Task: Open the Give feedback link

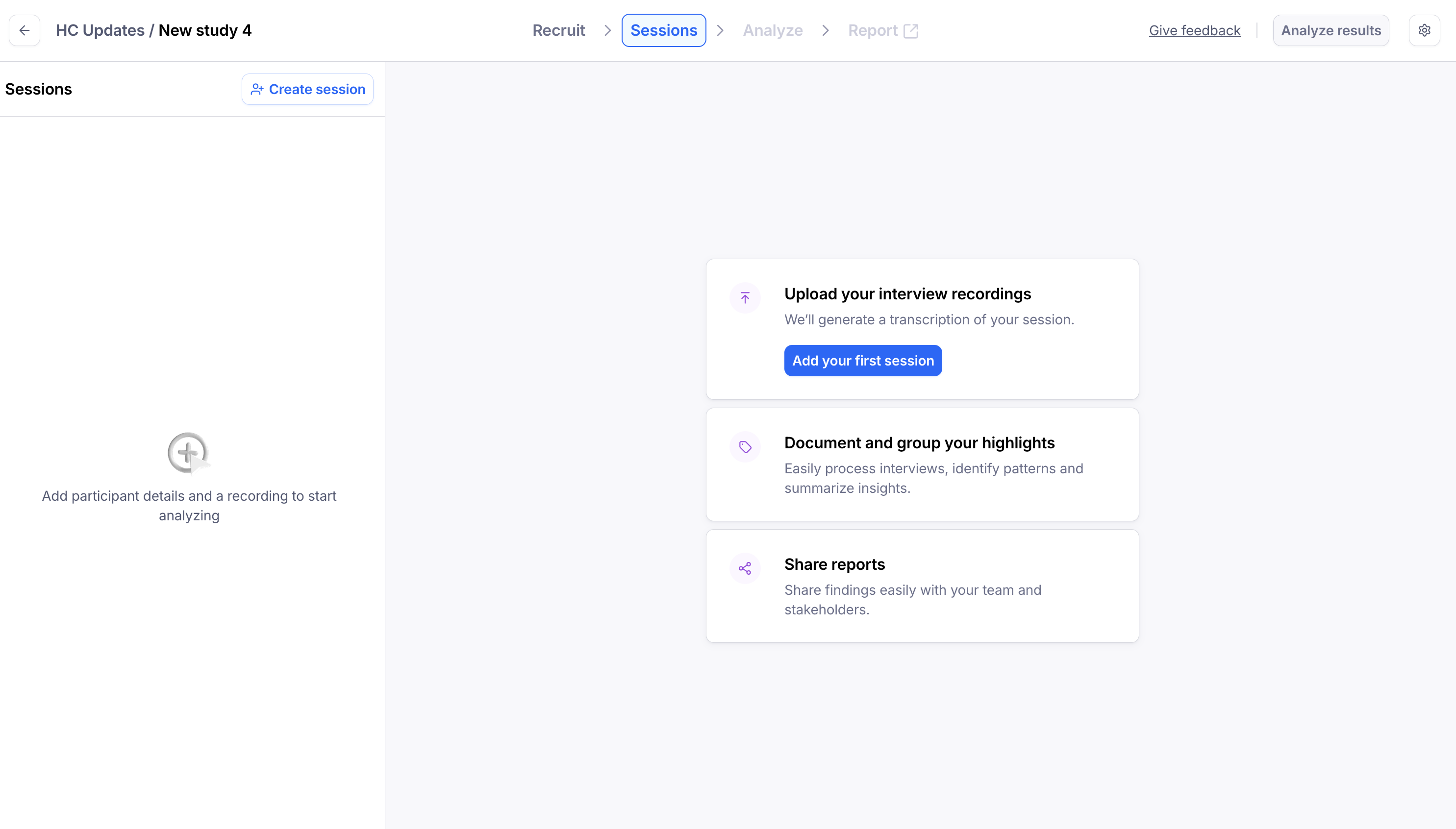Action: pyautogui.click(x=1194, y=30)
